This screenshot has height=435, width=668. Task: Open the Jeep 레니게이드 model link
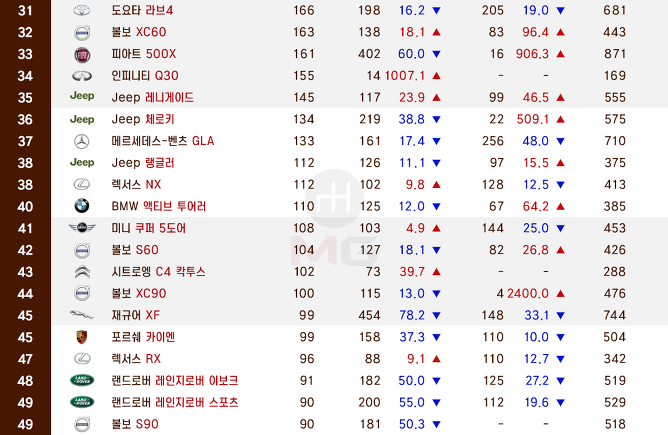(153, 98)
